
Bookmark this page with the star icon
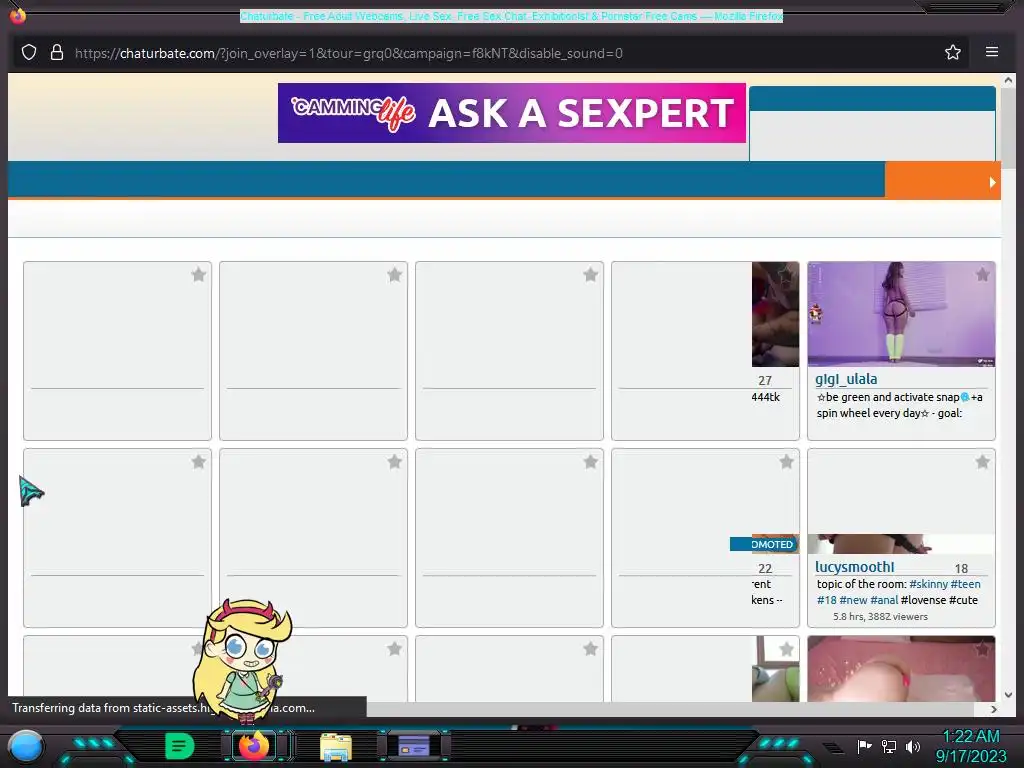tap(953, 52)
